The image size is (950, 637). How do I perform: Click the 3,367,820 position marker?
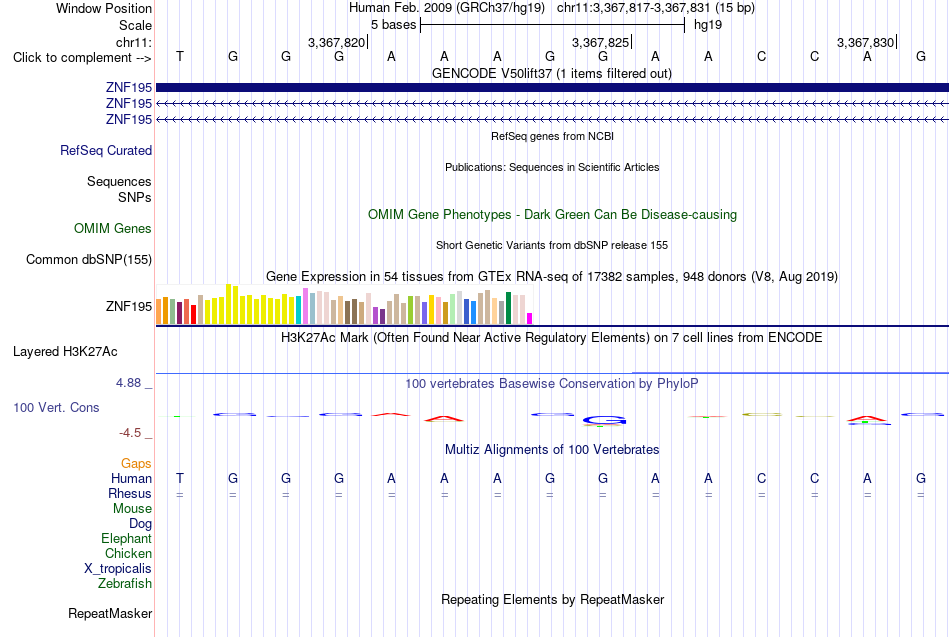click(x=336, y=42)
